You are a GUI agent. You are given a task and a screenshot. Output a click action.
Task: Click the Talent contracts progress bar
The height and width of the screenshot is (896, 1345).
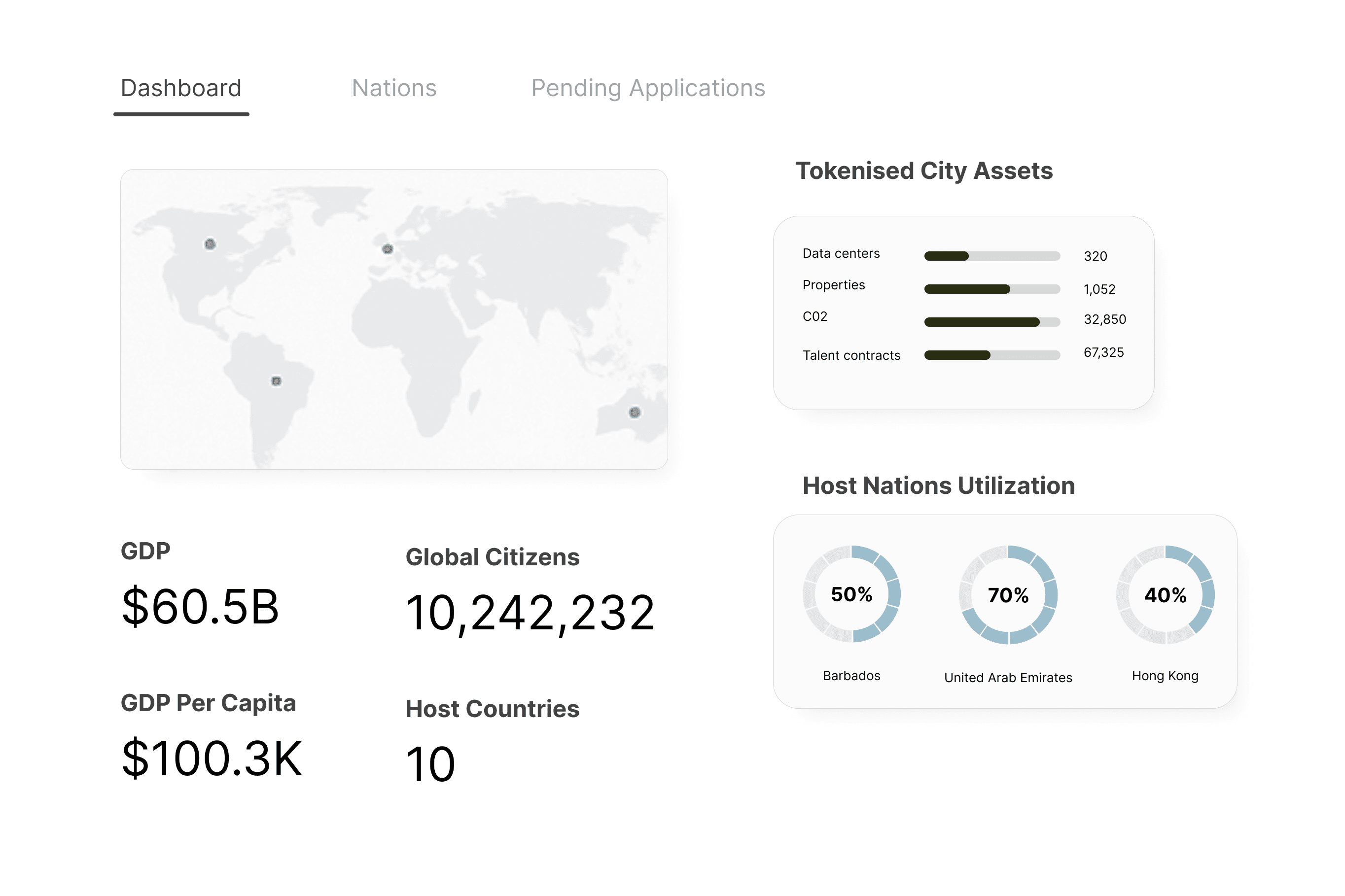click(x=992, y=355)
